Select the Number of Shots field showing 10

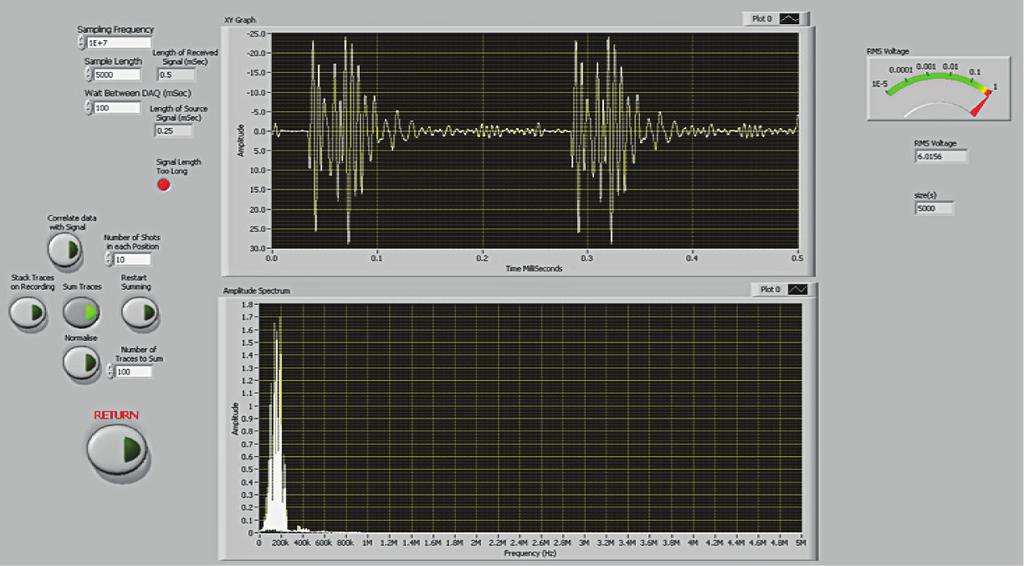[x=132, y=259]
